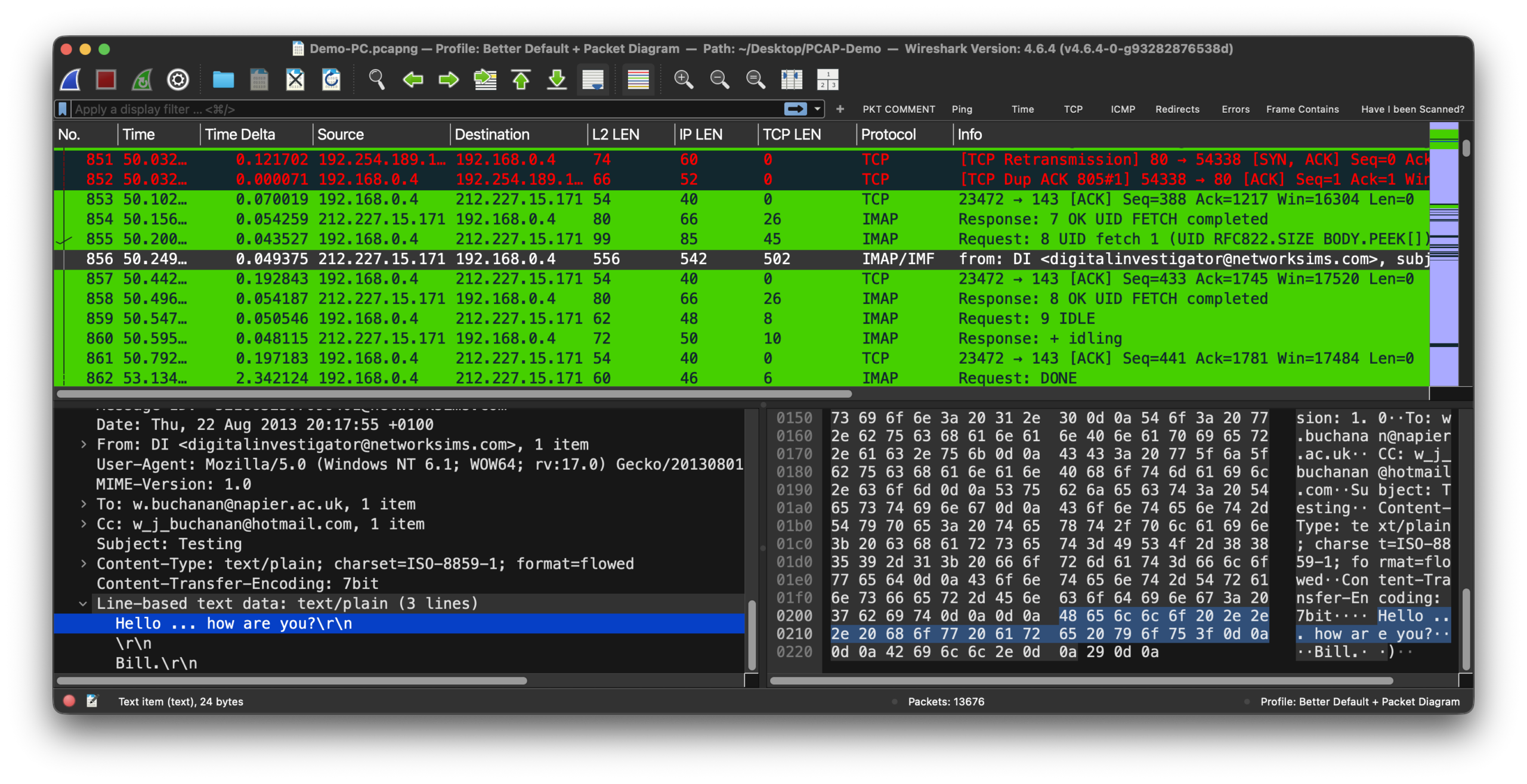
Task: Open a capture file via the folder icon
Action: coord(223,79)
